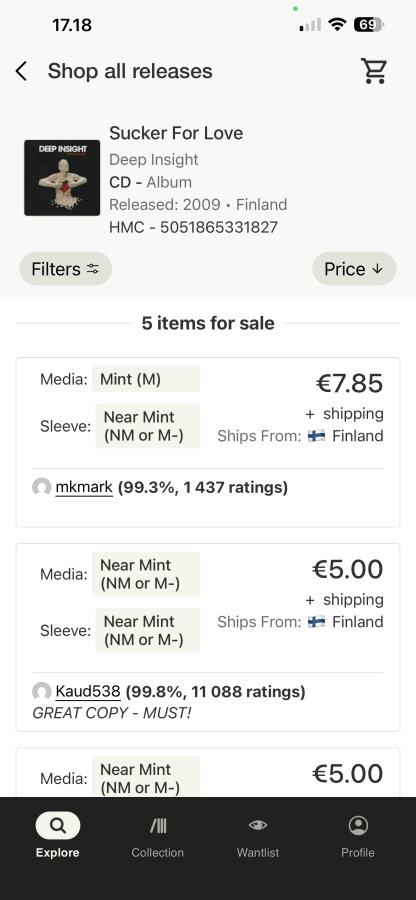
Task: Go to Collection tab
Action: coord(157,835)
